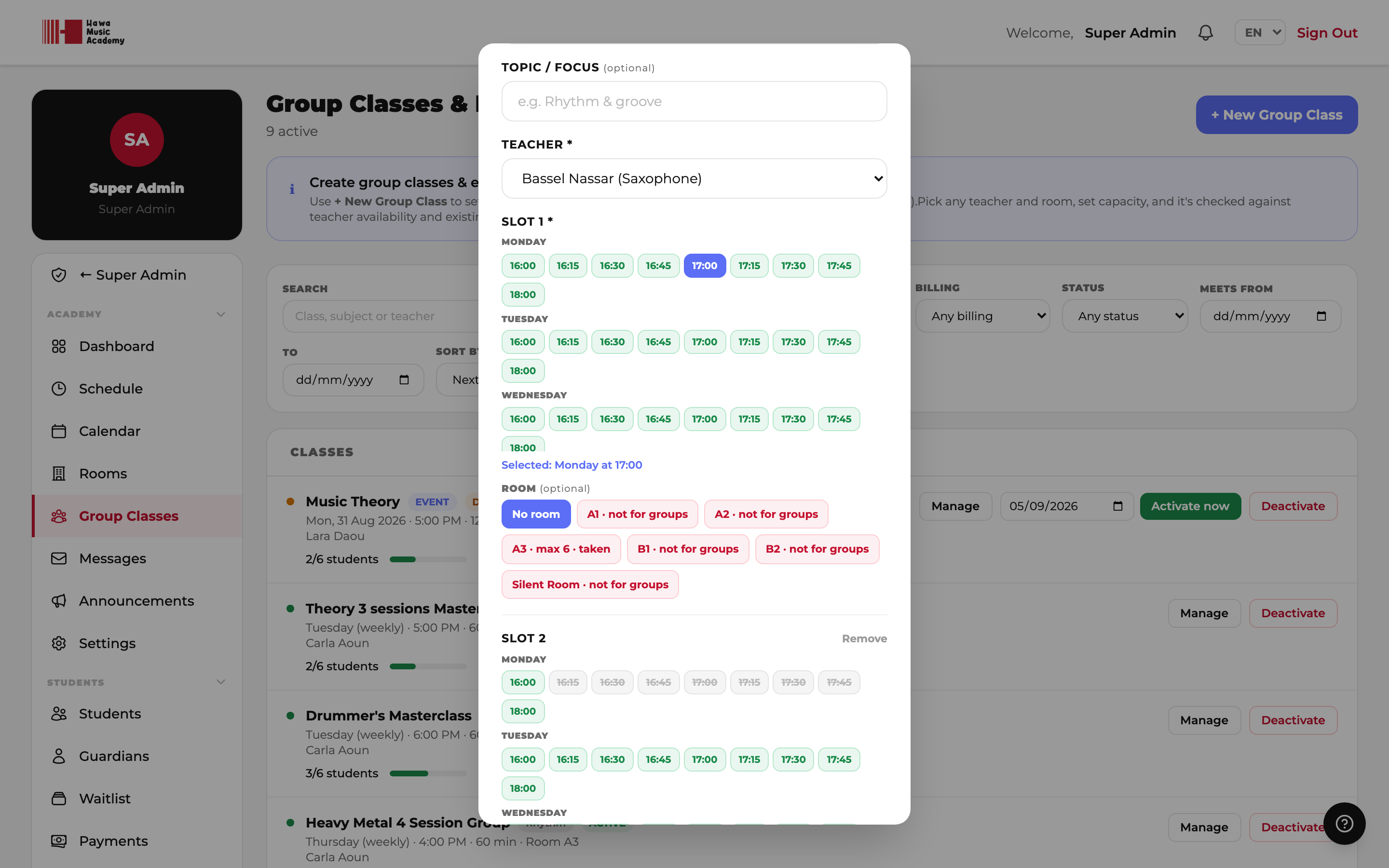
Task: Click Sign Out link
Action: pos(1327,33)
